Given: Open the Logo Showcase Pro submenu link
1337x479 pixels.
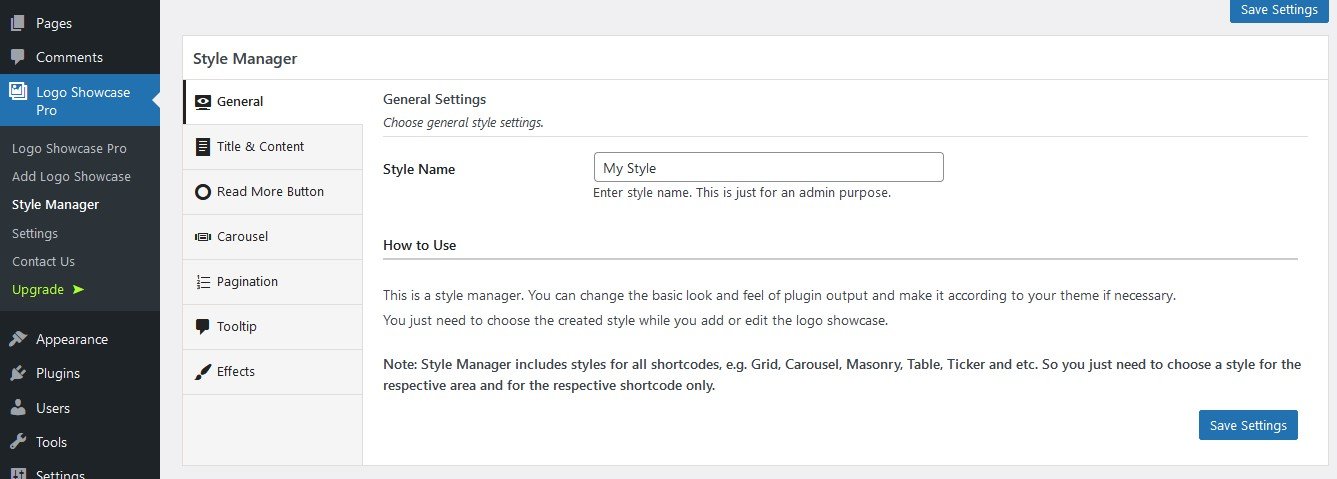Looking at the screenshot, I should (x=69, y=148).
